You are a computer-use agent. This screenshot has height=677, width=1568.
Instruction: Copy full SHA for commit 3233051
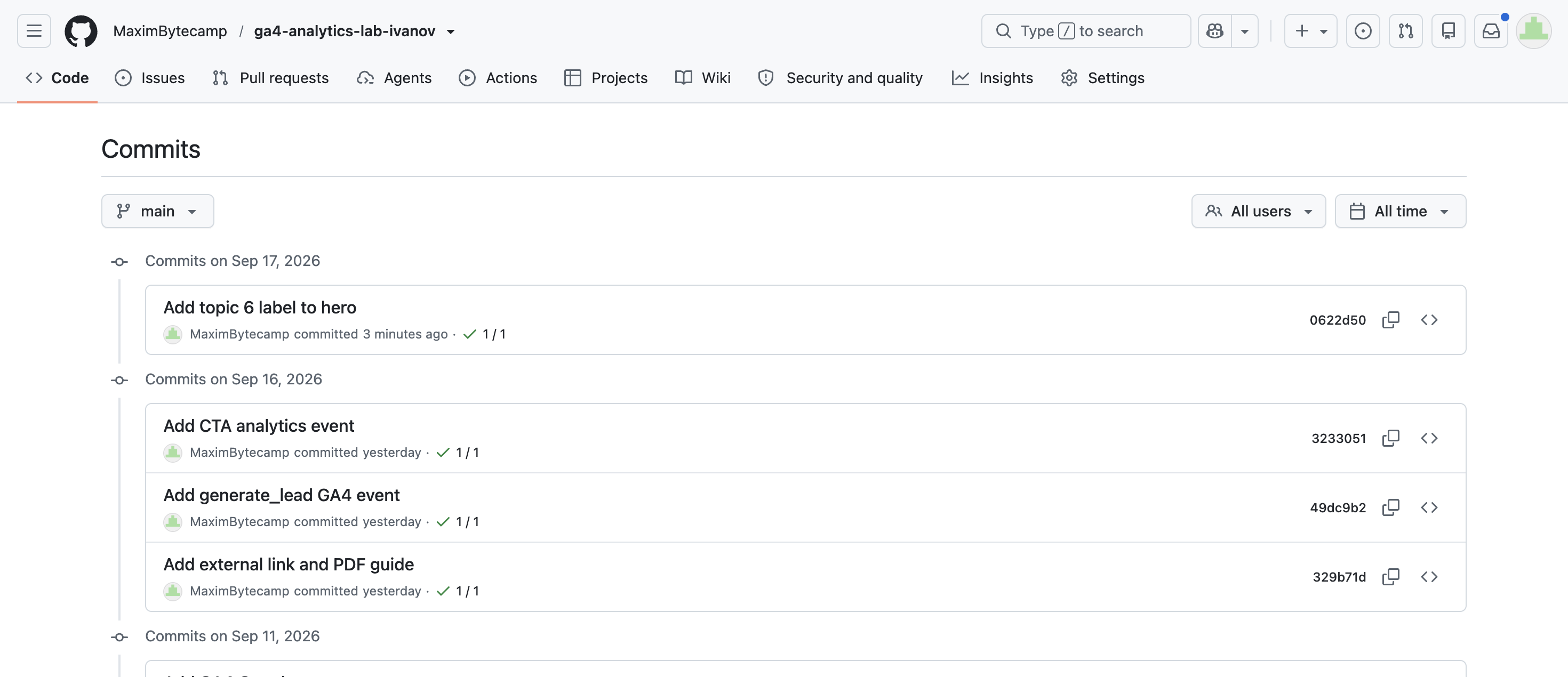pyautogui.click(x=1391, y=439)
